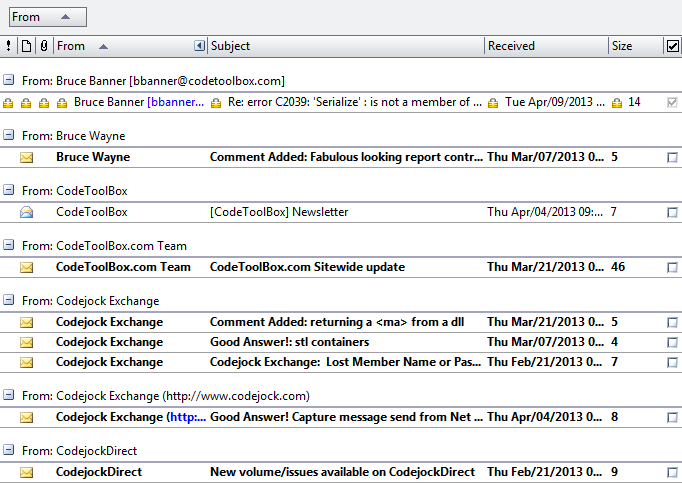Click the lock icon before Re: error C2039 subject
The width and height of the screenshot is (682, 483).
tap(216, 103)
